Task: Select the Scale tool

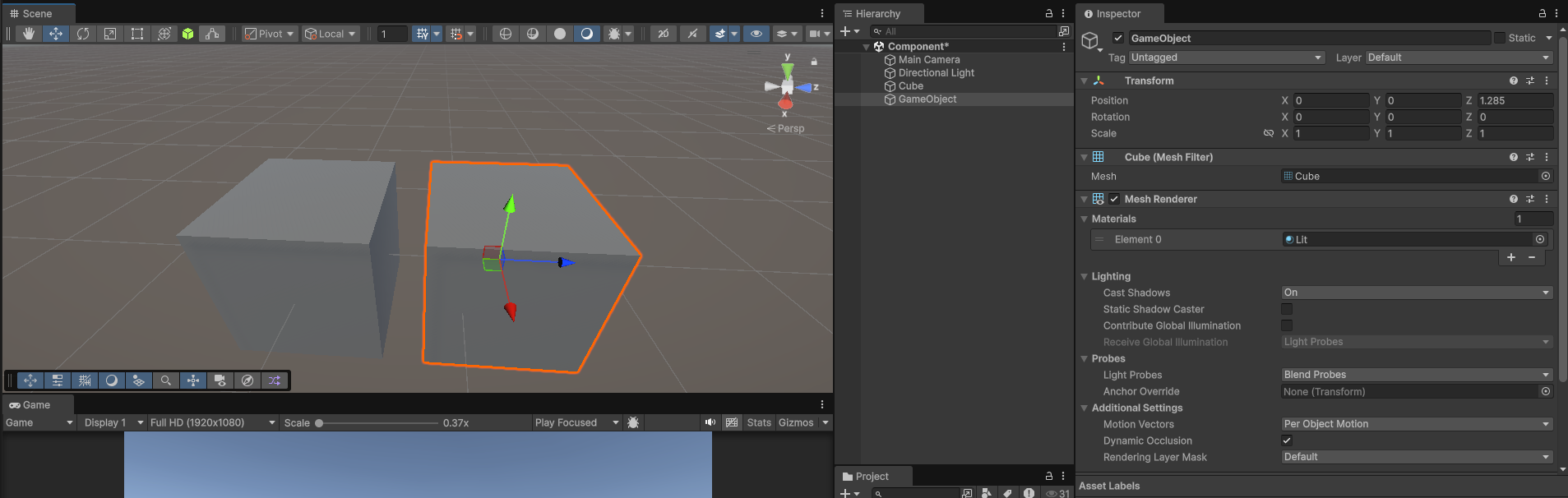Action: [x=110, y=34]
